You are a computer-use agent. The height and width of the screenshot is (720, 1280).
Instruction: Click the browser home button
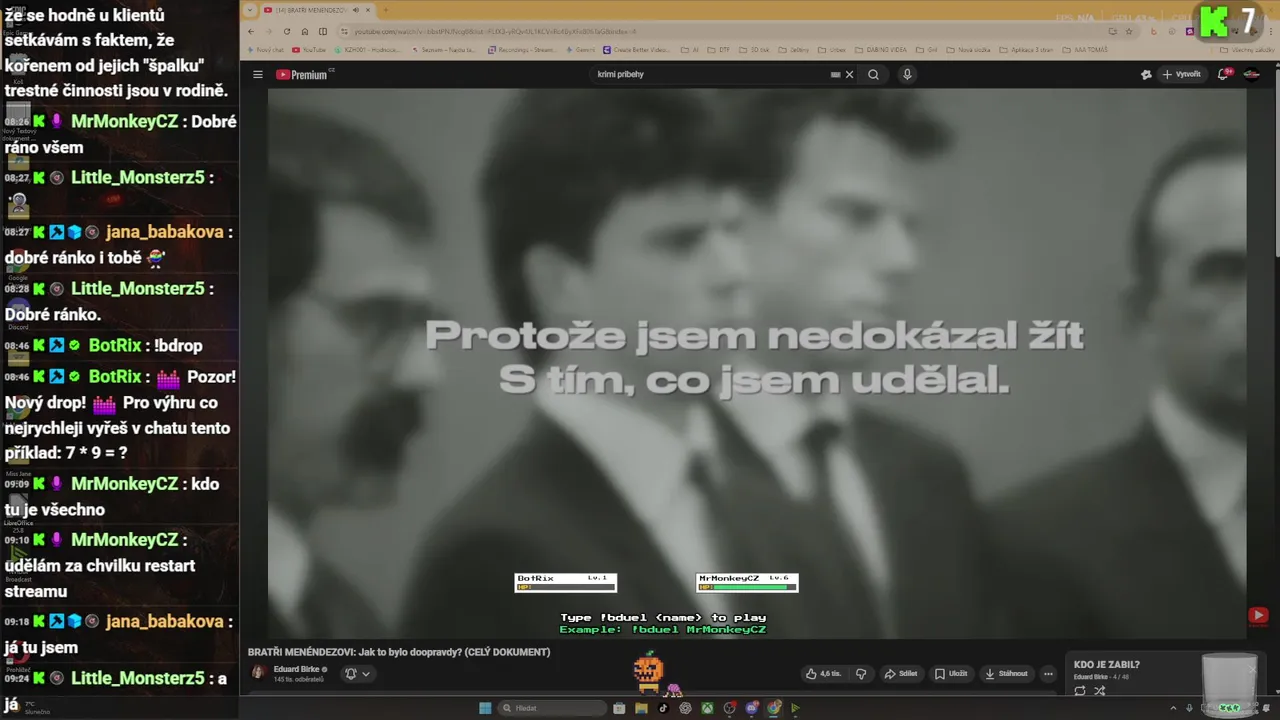click(305, 31)
